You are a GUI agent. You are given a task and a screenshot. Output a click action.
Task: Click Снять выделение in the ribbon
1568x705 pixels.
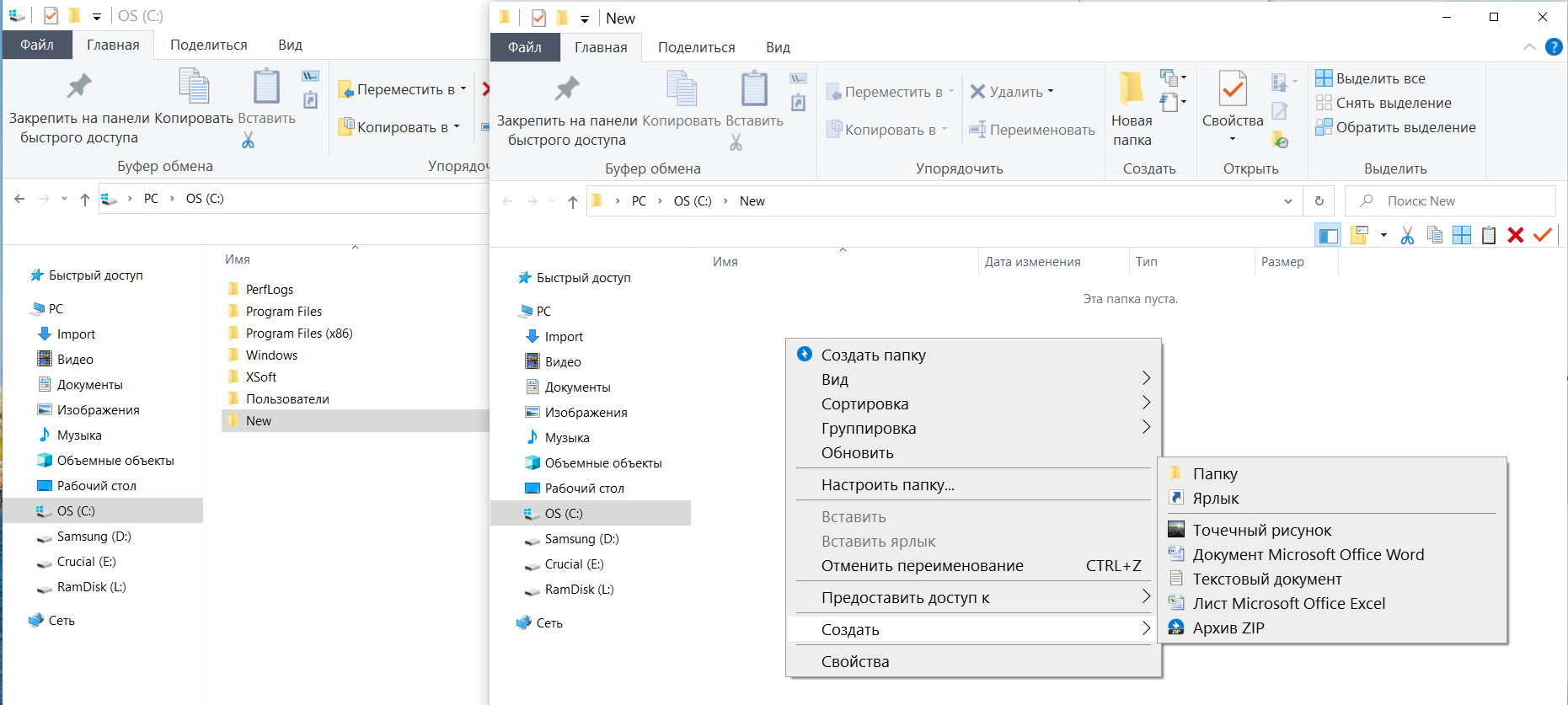tap(1394, 103)
